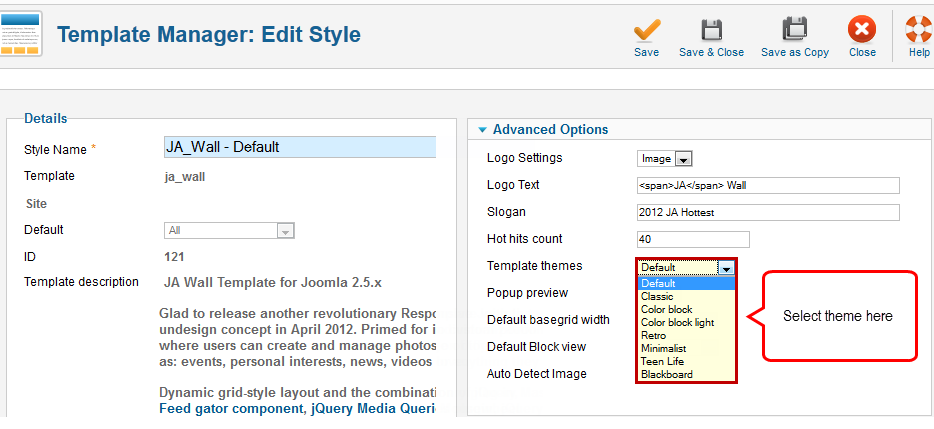Select the Classic theme option
934x429 pixels.
[657, 296]
